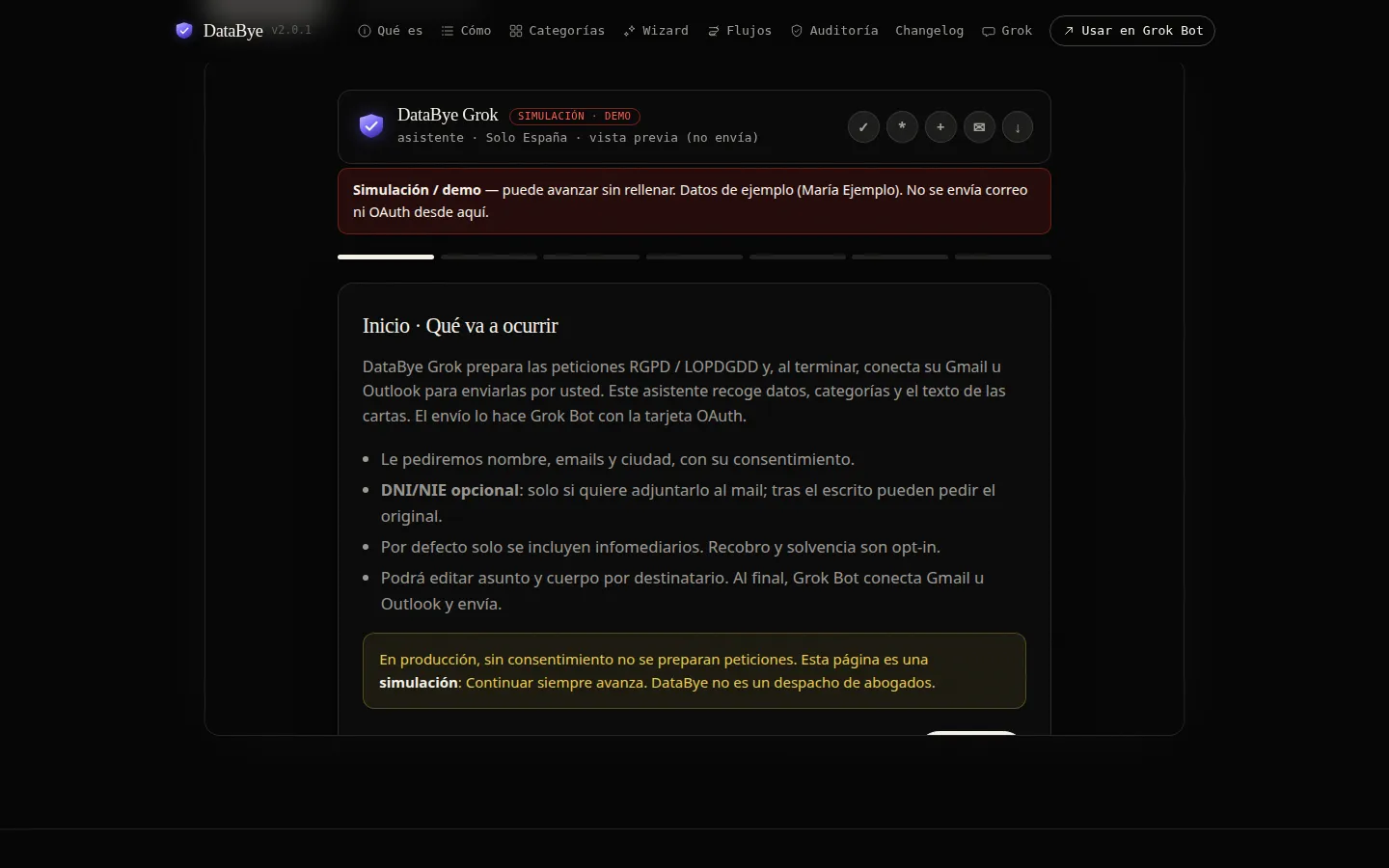1389x868 pixels.
Task: Click the Inicio · Qué va a ocurrir heading
Action: coord(460,326)
